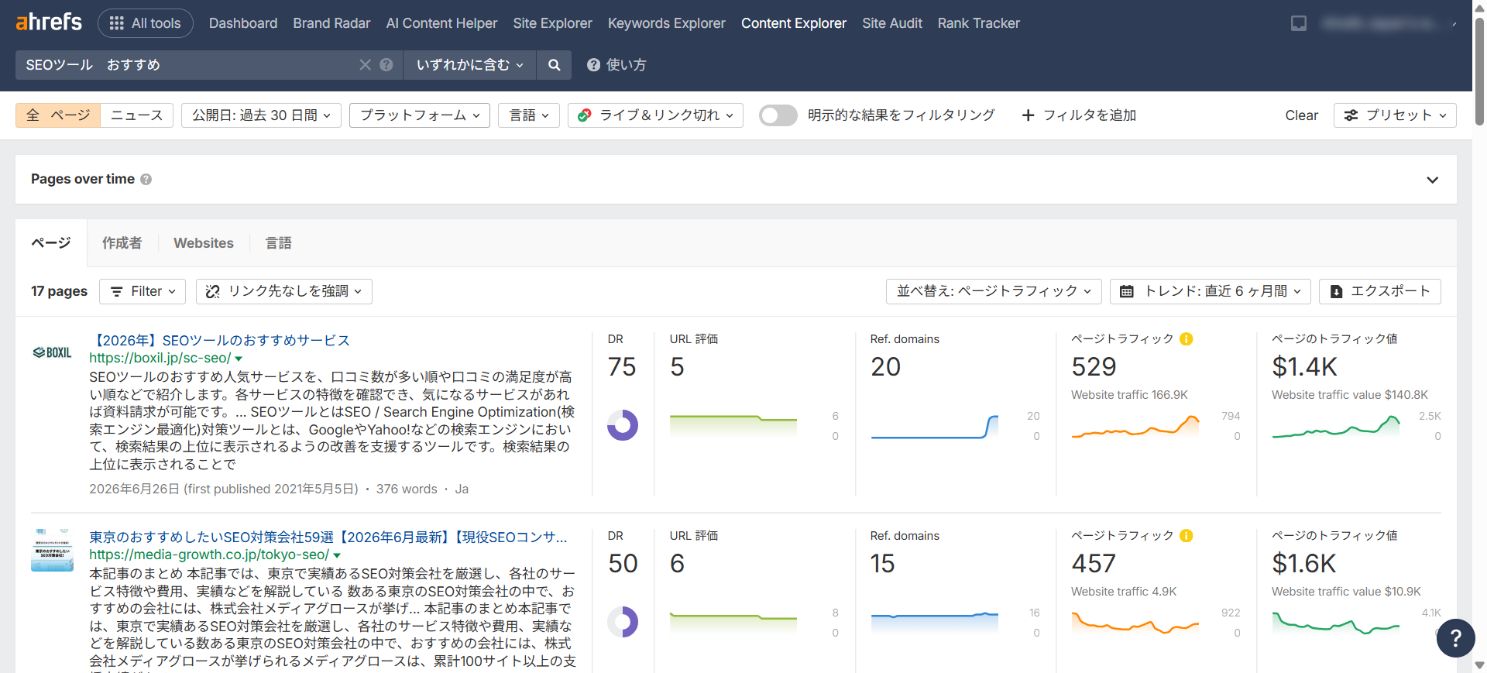Image resolution: width=1487 pixels, height=673 pixels.
Task: Open the Filter dropdown above results
Action: coord(143,291)
